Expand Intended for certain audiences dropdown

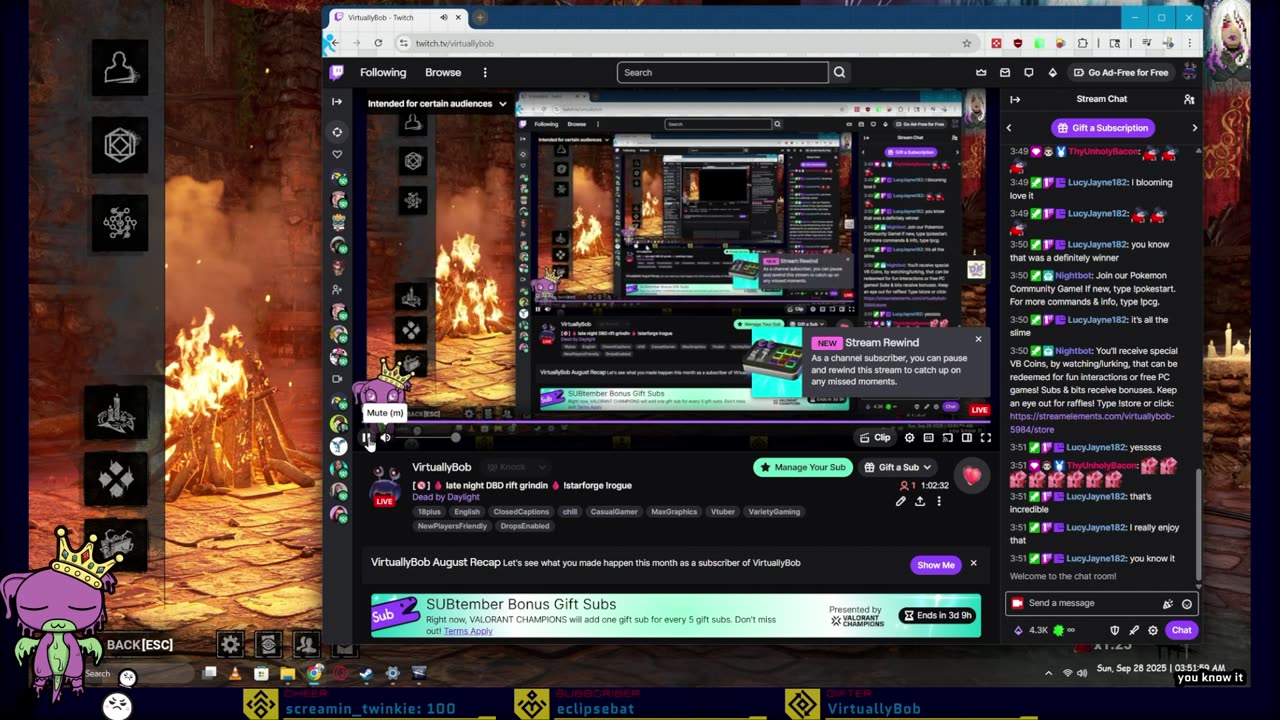[x=437, y=103]
